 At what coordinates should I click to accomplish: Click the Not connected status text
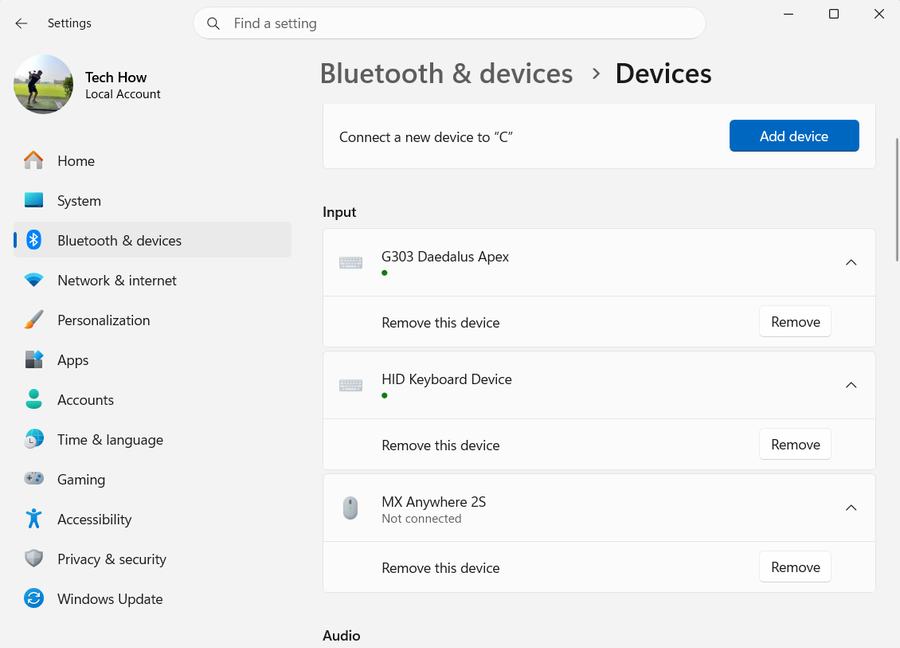(421, 518)
